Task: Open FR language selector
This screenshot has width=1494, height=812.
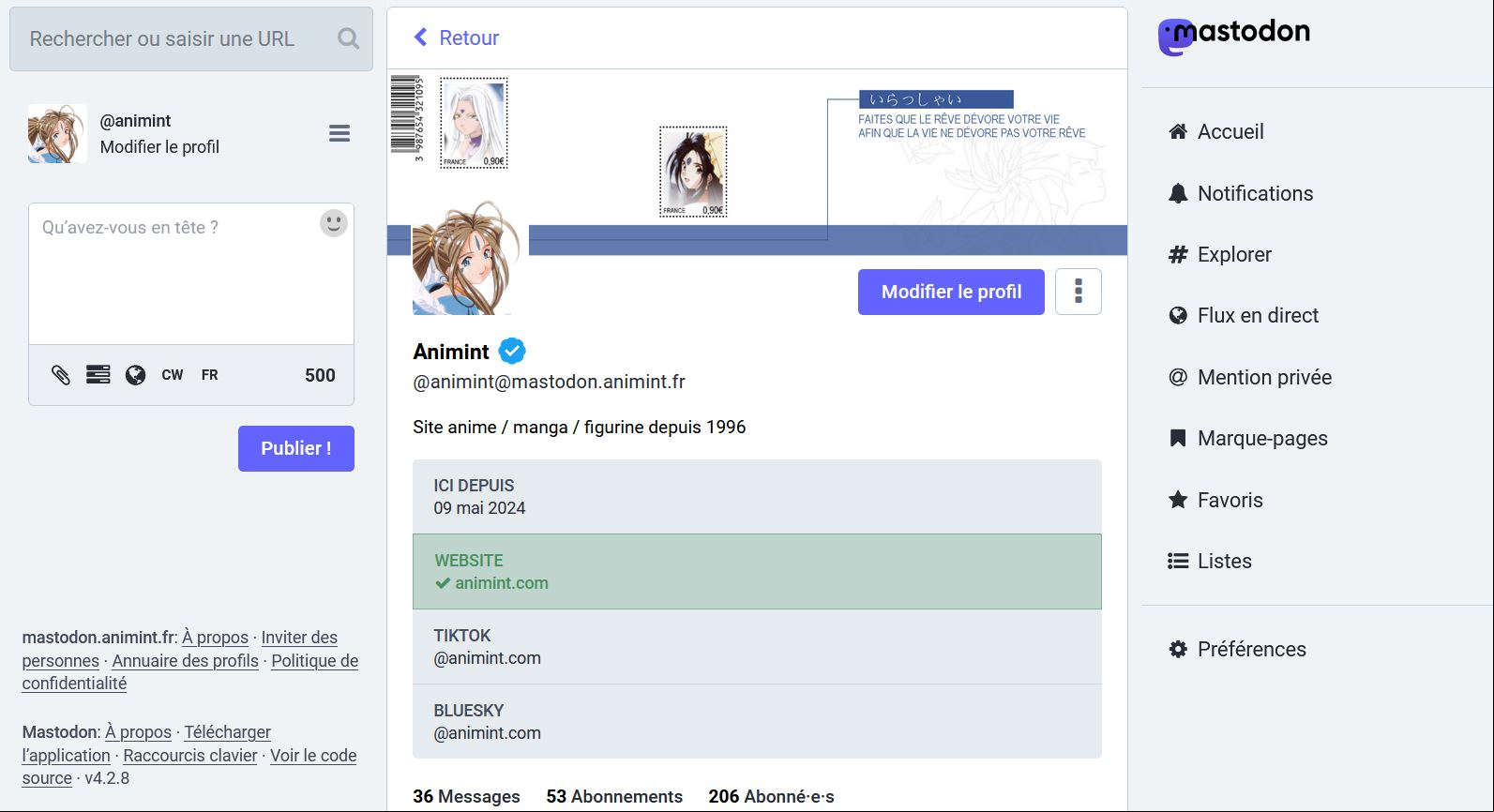Action: coord(210,375)
